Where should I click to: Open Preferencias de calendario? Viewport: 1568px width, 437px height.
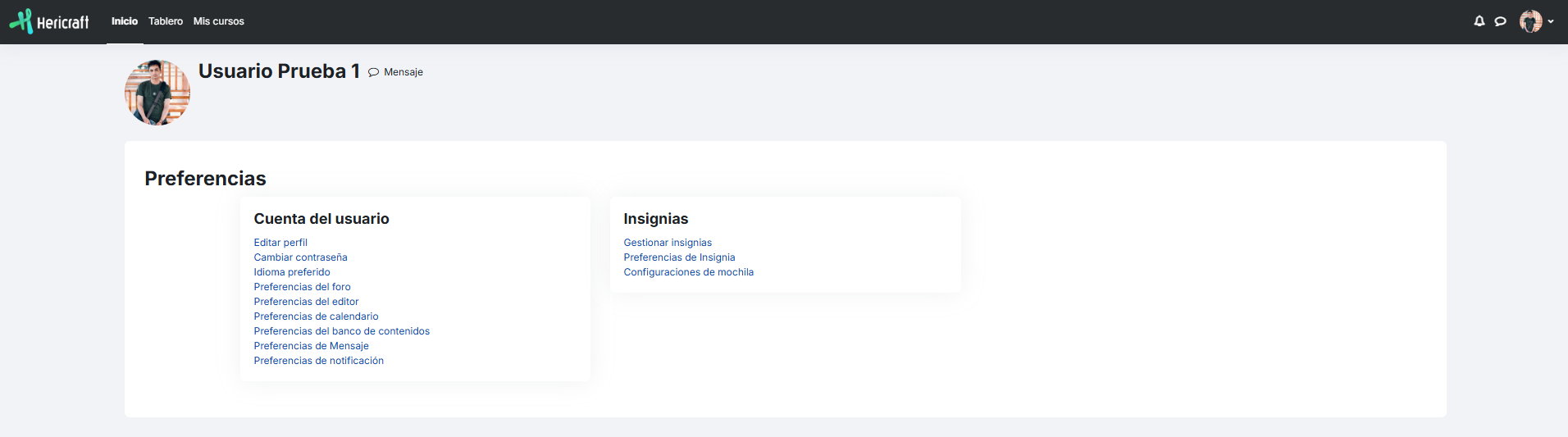tap(316, 316)
